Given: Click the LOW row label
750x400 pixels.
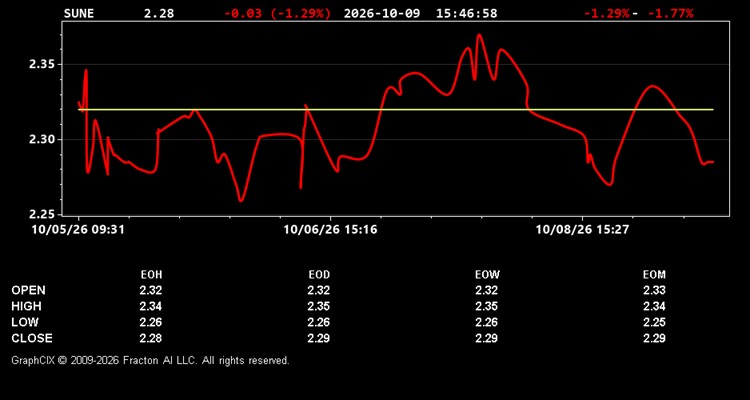Looking at the screenshot, I should coord(25,322).
